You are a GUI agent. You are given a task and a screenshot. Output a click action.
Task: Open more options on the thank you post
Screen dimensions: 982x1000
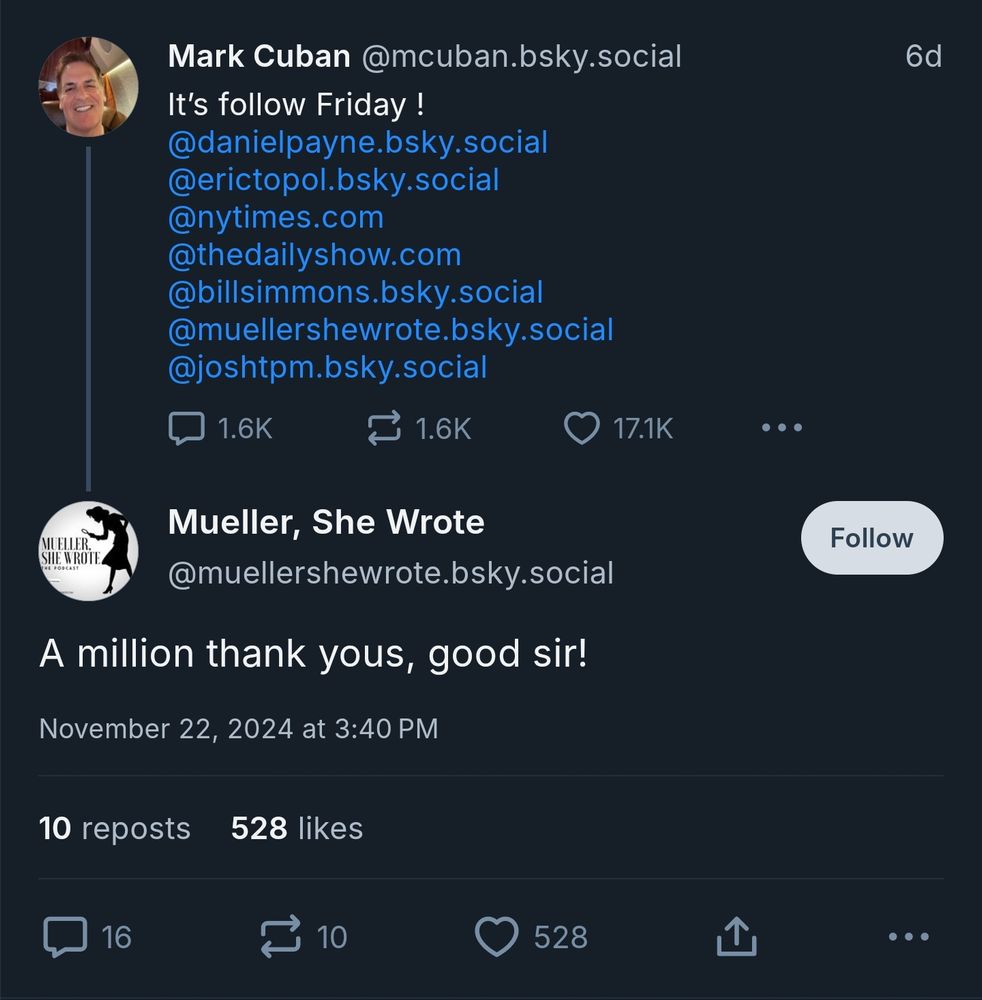tap(908, 937)
